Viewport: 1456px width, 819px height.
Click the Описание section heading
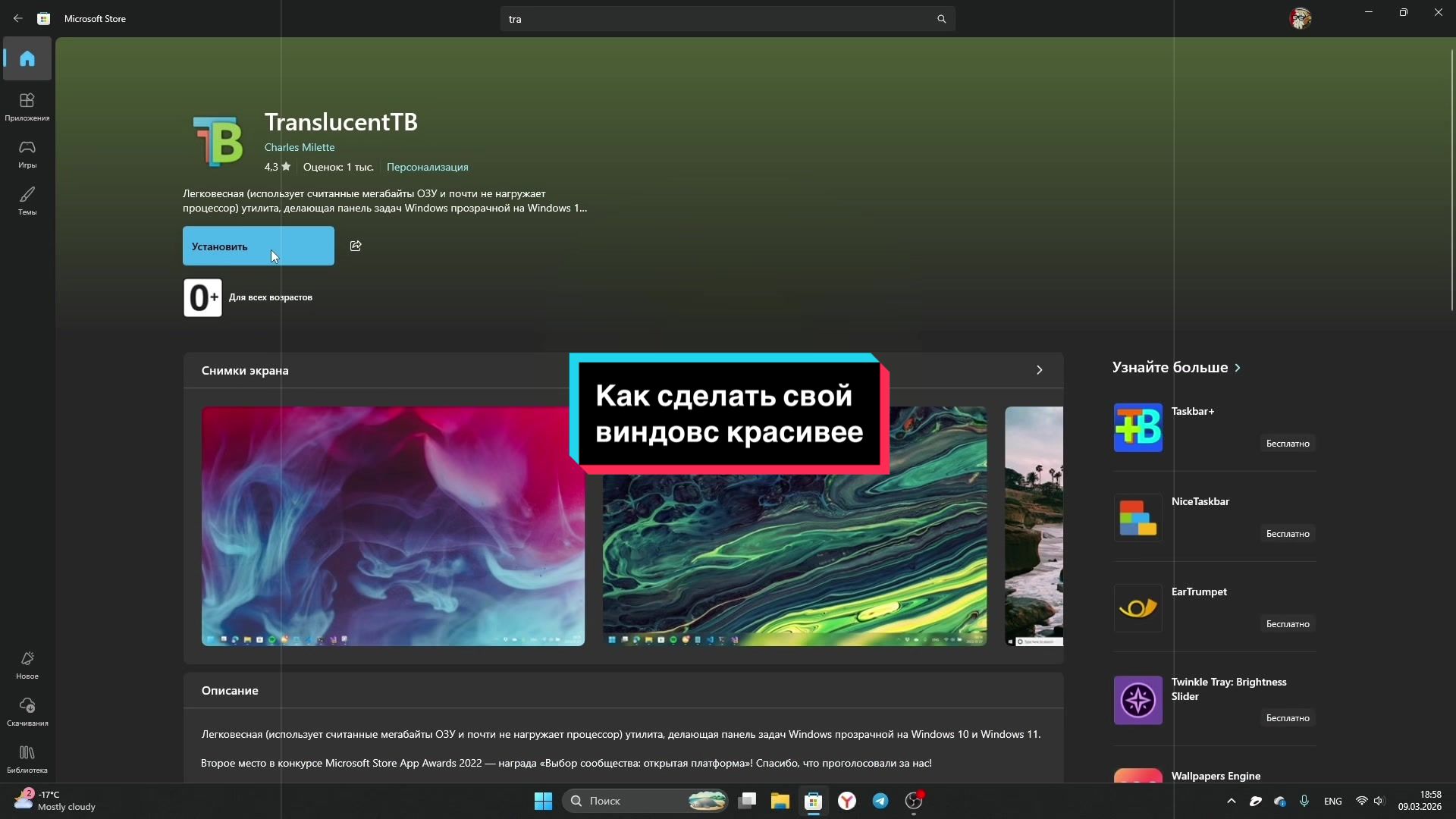(230, 690)
